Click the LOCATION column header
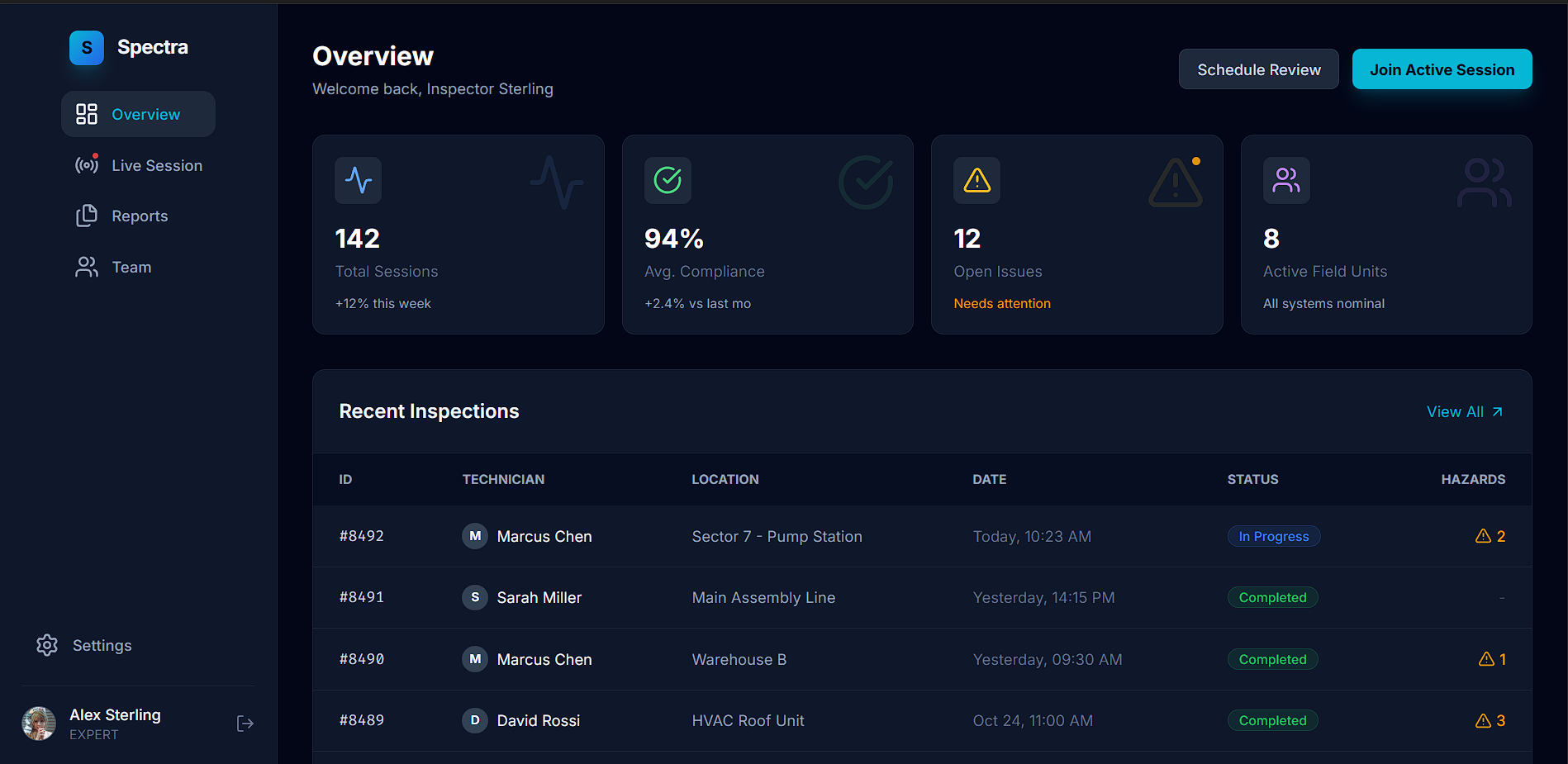Screen dimensions: 1568x764 (x=725, y=479)
